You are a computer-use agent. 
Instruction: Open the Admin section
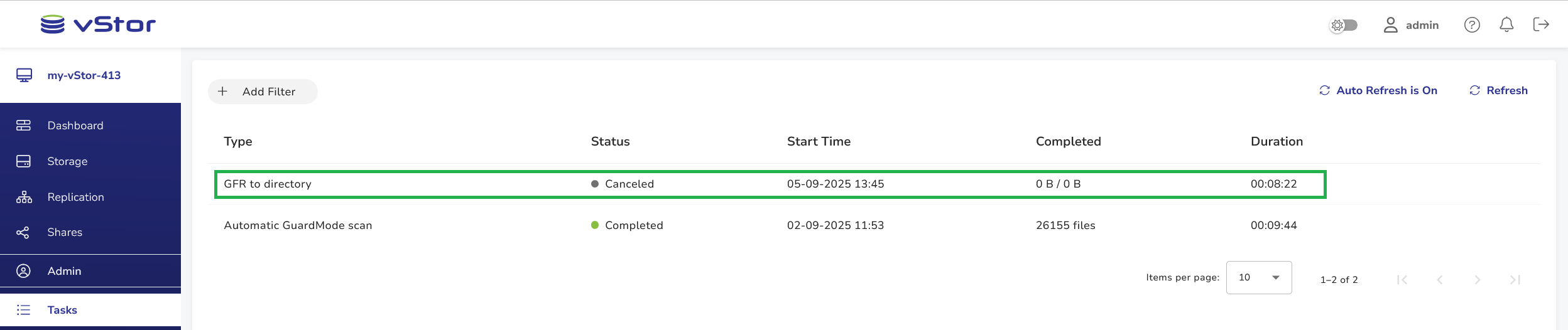pyautogui.click(x=64, y=271)
